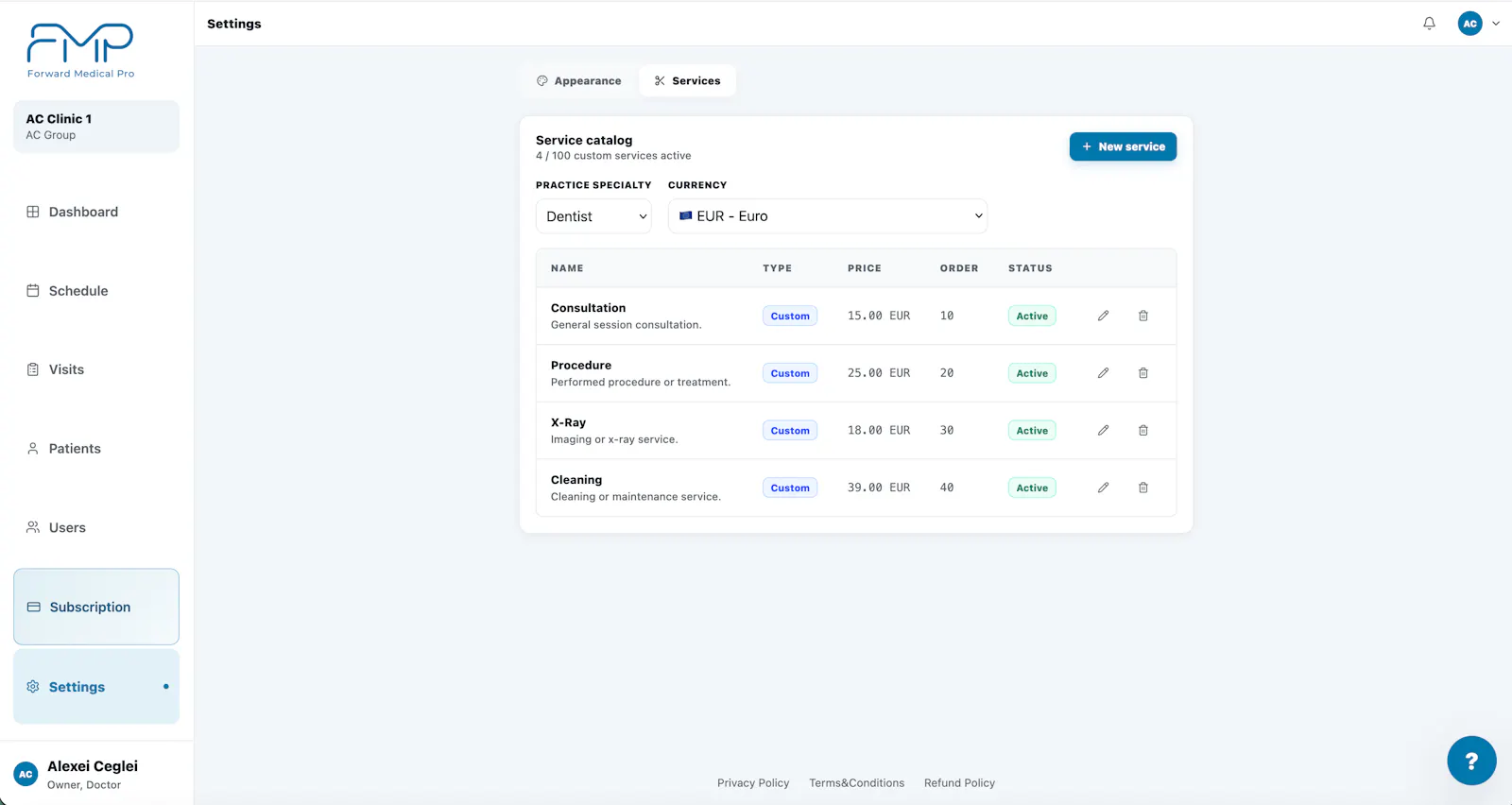Click the Dashboard grid icon
The height and width of the screenshot is (805, 1512).
[33, 212]
